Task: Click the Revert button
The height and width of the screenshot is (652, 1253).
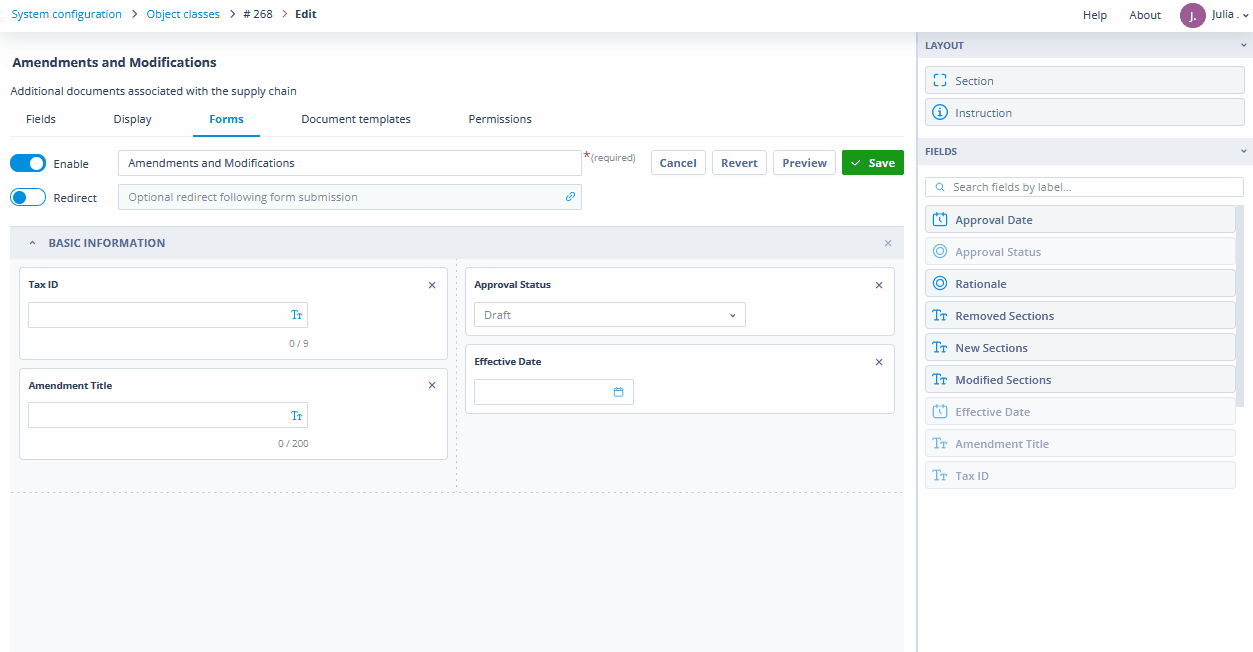Action: pyautogui.click(x=739, y=163)
